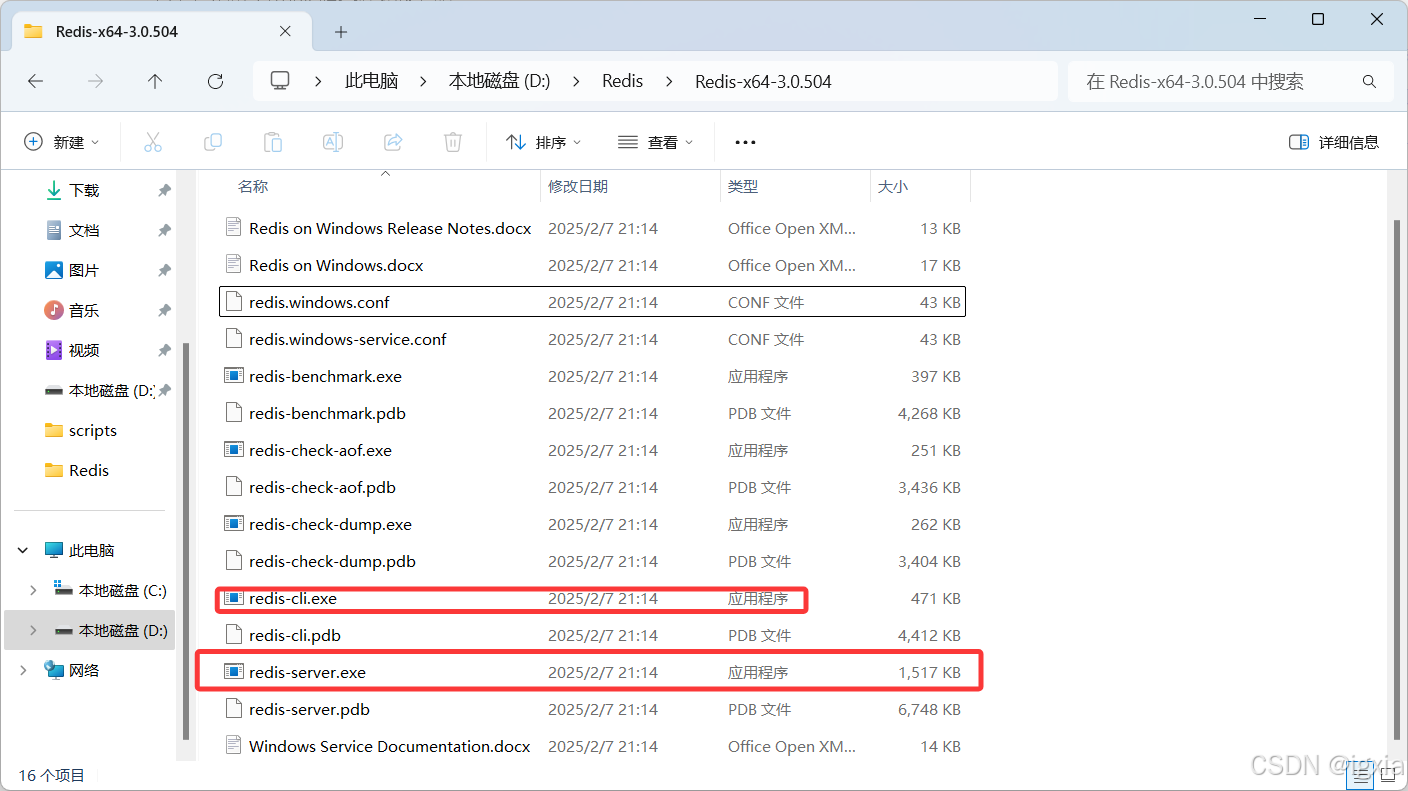Click the redis-server.exe application icon
1408x791 pixels.
[x=234, y=672]
